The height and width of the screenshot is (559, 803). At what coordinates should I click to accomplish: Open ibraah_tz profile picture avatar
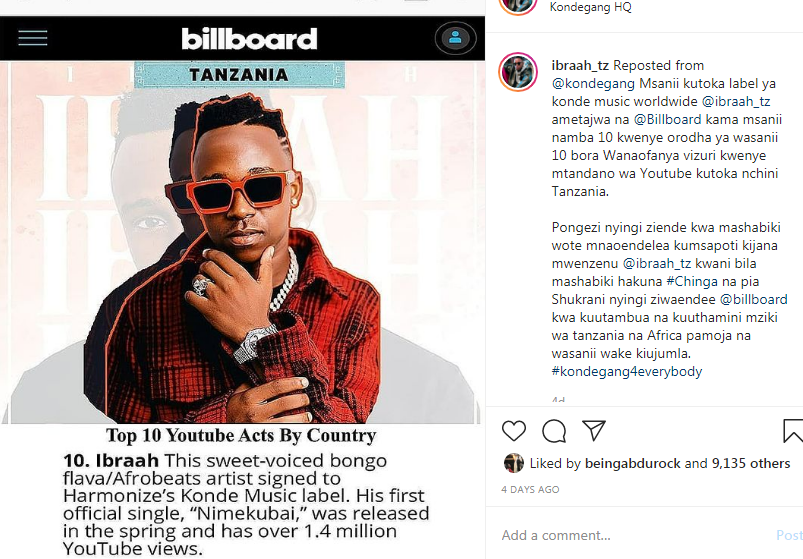(x=518, y=72)
